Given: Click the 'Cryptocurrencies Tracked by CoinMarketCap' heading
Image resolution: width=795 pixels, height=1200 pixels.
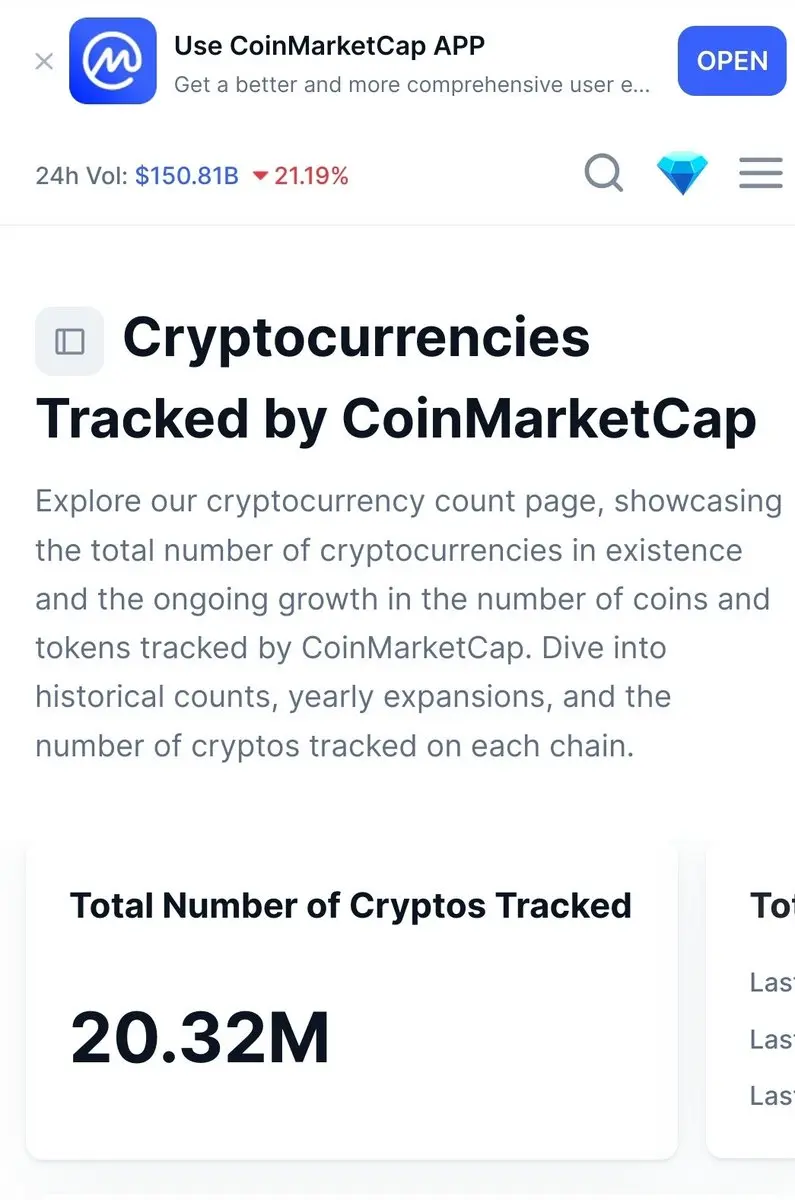Looking at the screenshot, I should [397, 379].
